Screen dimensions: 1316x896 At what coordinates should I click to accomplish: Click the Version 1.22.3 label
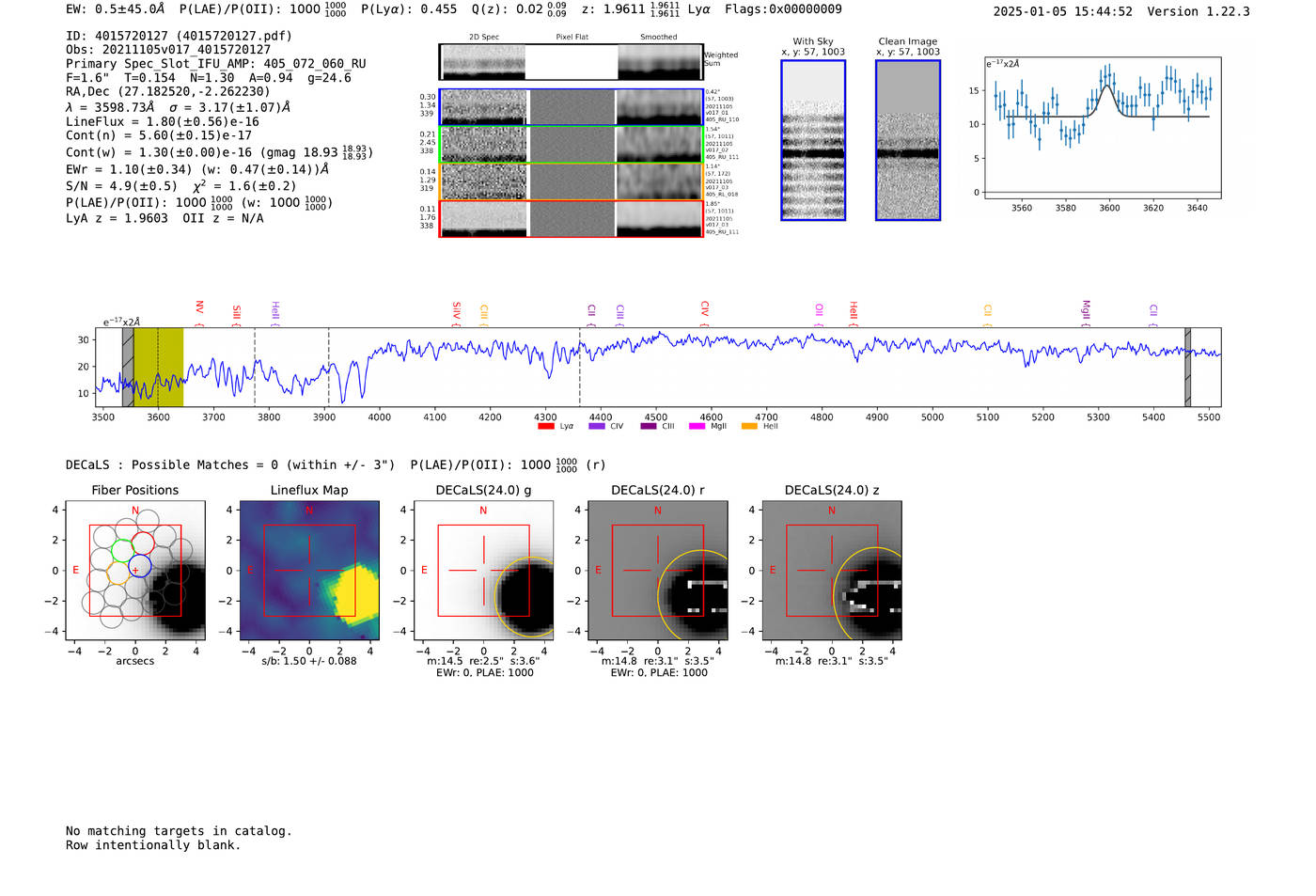1198,11
